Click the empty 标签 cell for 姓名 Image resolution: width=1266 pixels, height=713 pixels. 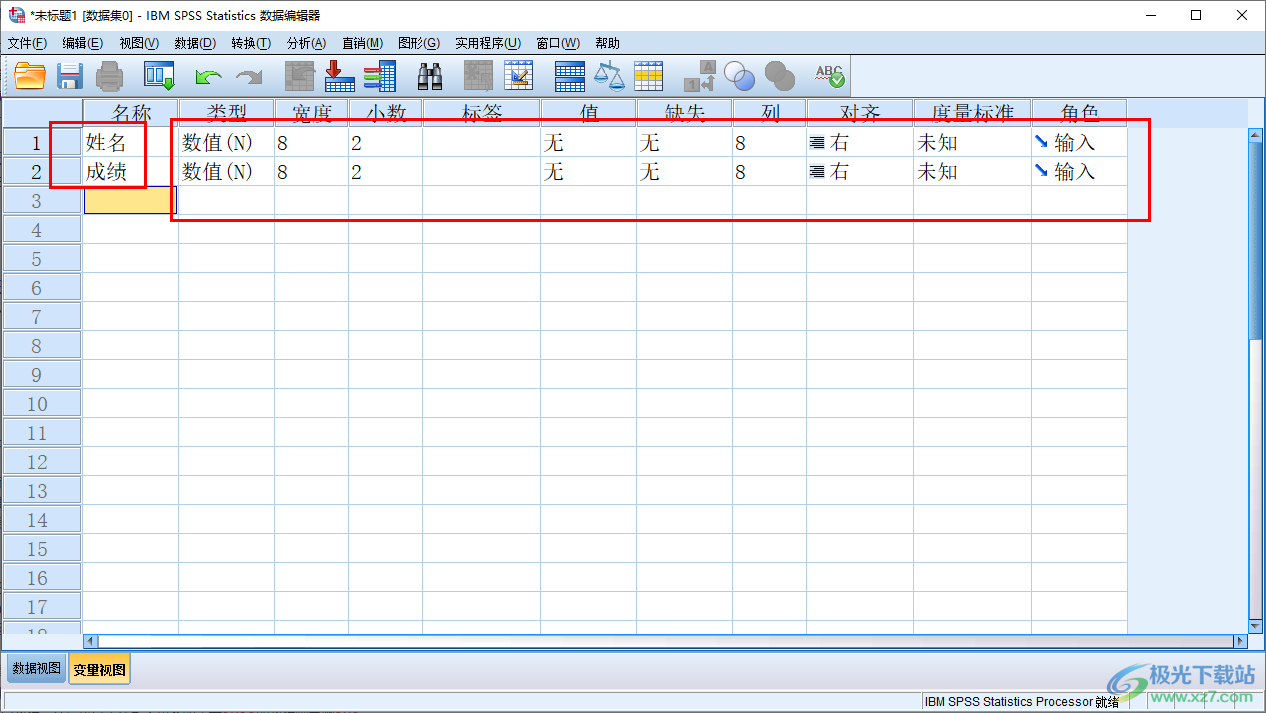[x=481, y=143]
